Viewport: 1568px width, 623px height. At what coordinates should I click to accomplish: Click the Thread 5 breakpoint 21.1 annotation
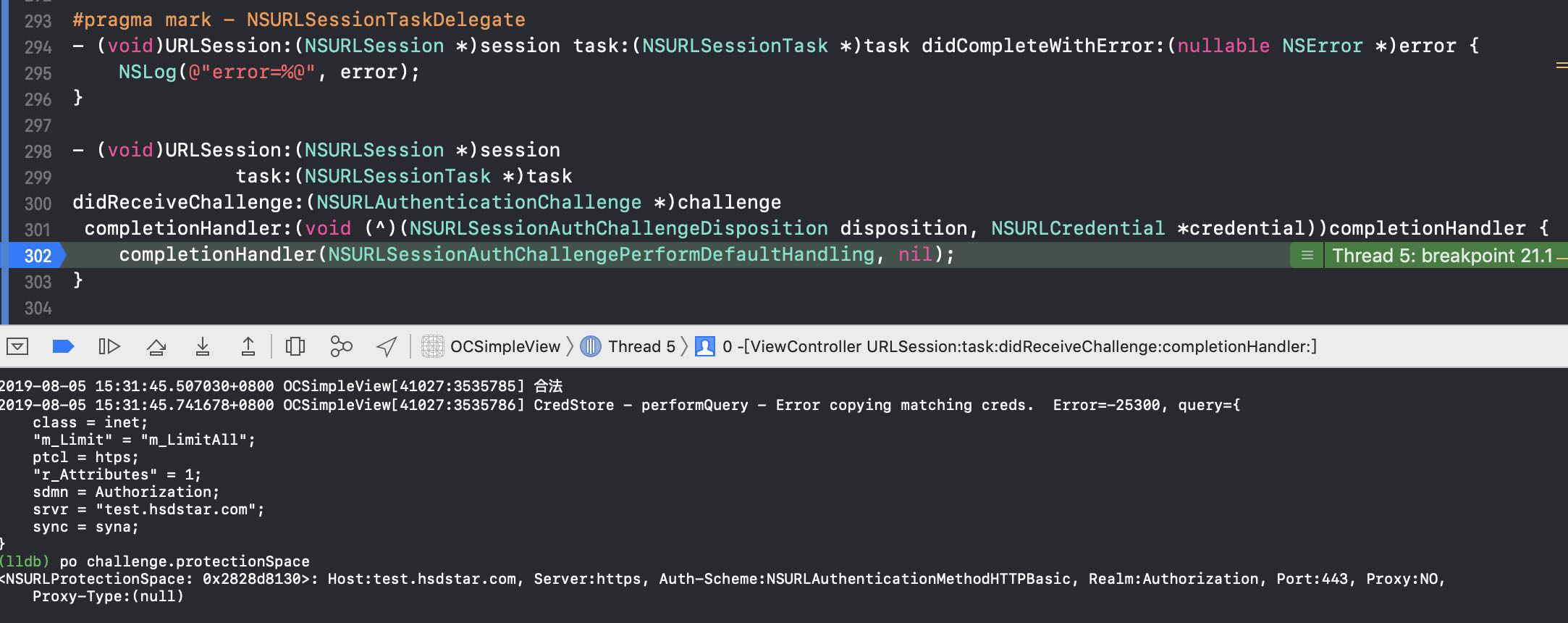pos(1442,256)
